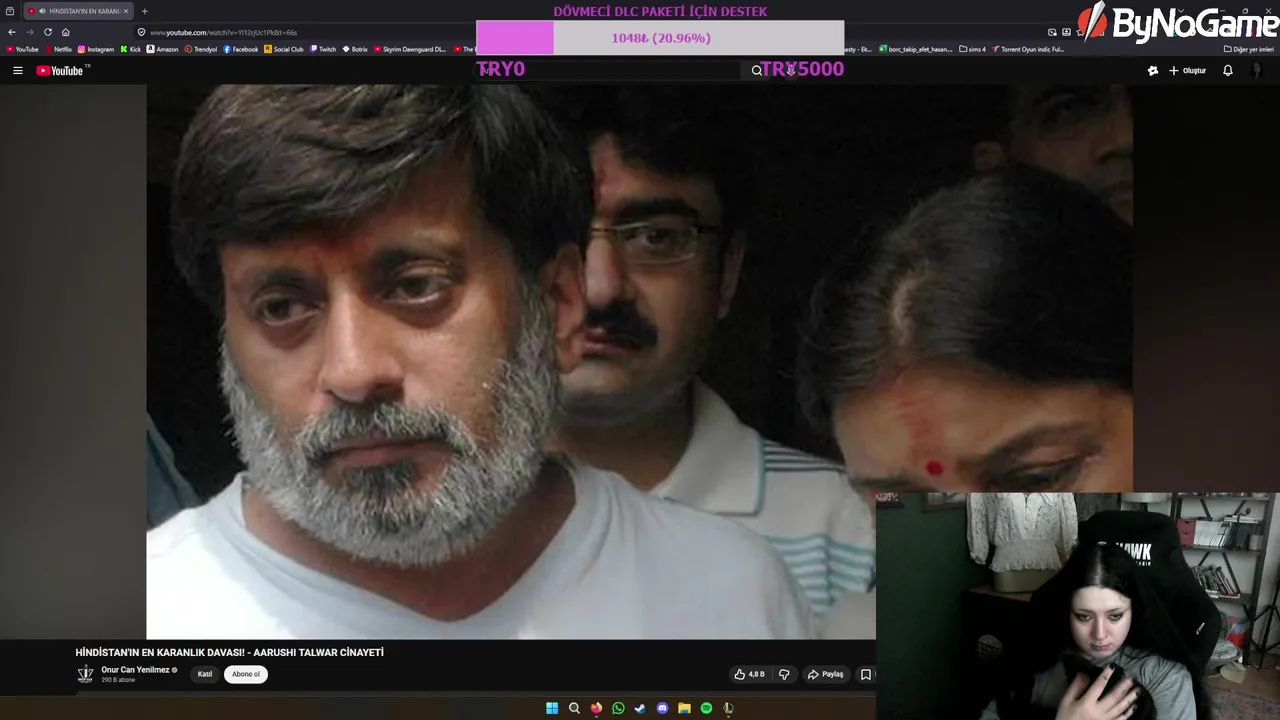This screenshot has width=1280, height=720.
Task: Open Instagram bookmark
Action: click(95, 49)
